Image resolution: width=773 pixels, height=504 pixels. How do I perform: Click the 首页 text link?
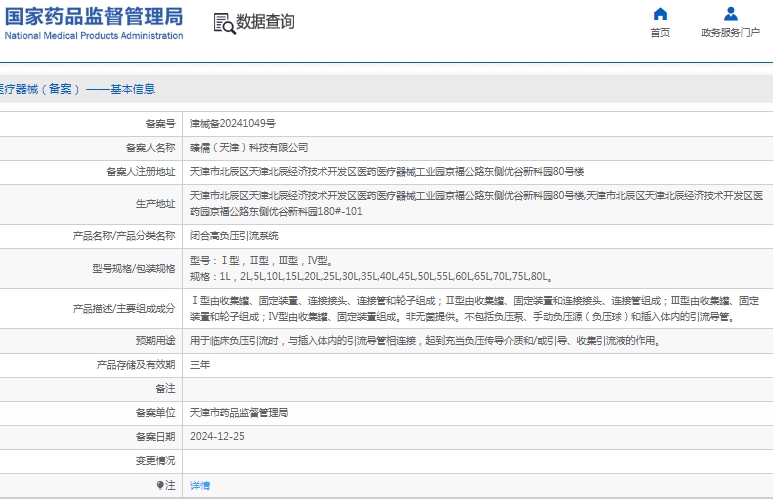tap(660, 33)
